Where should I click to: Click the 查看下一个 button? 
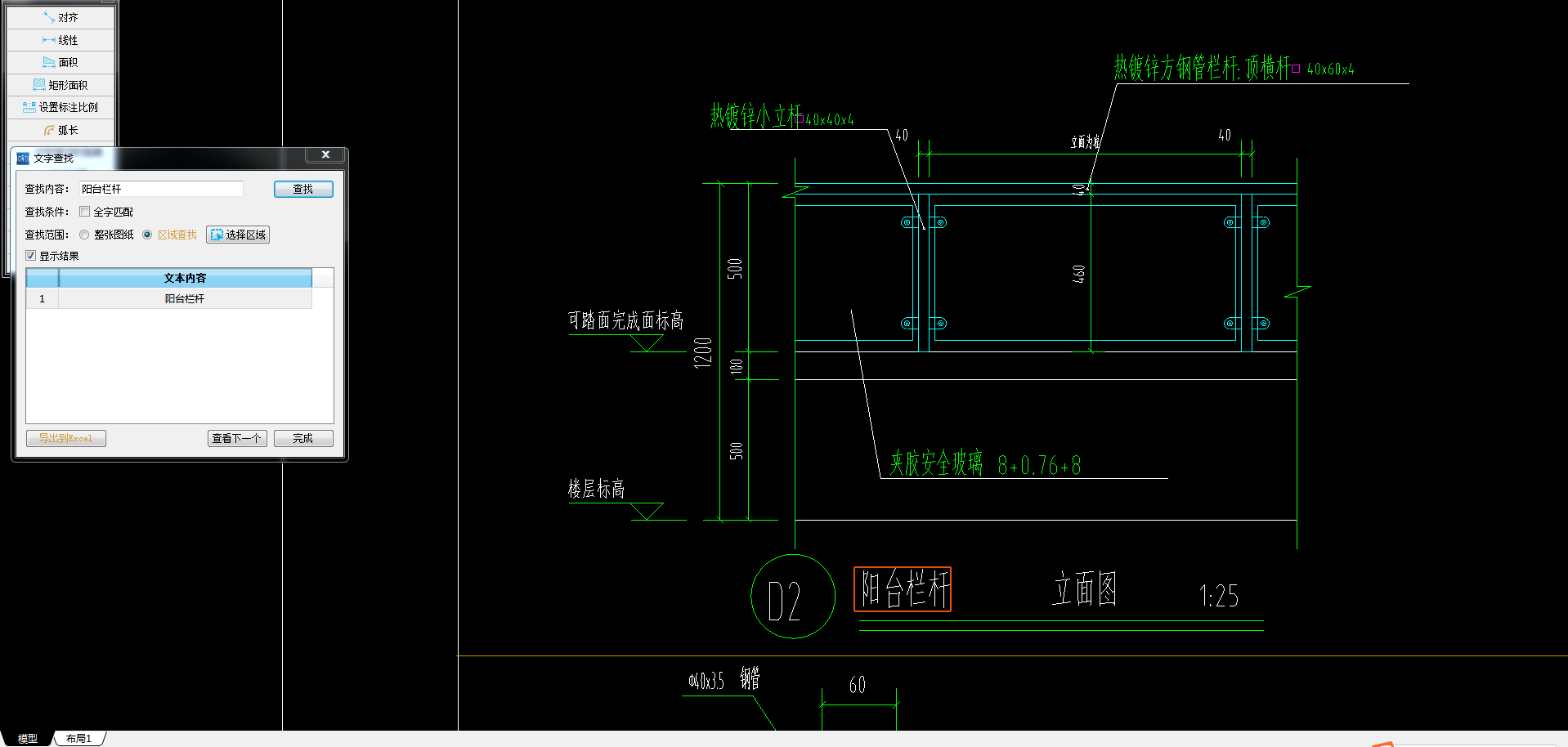(x=237, y=438)
